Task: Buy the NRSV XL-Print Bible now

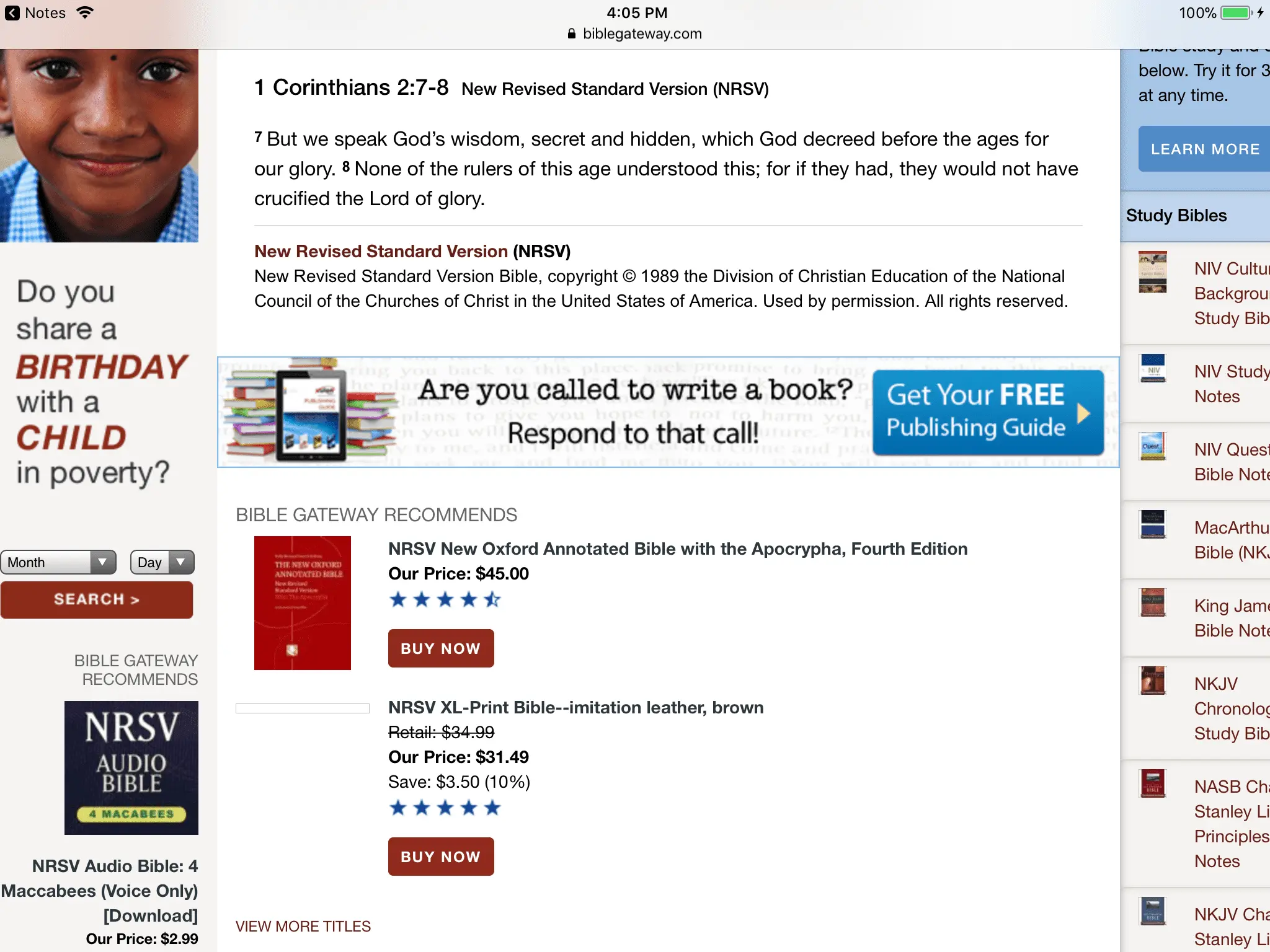Action: [x=441, y=857]
